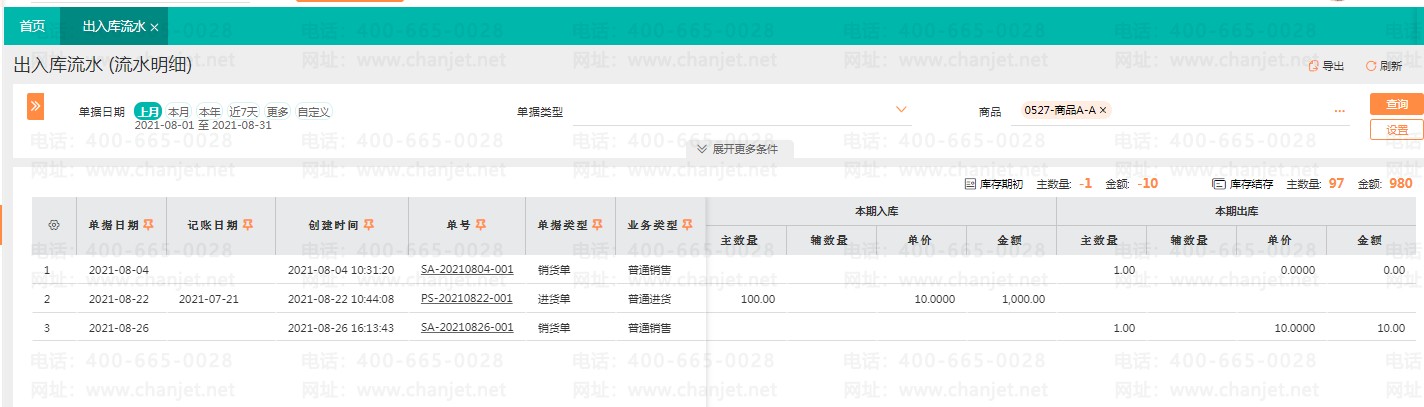Select the 本月 date range option
The width and height of the screenshot is (1424, 407).
pyautogui.click(x=178, y=112)
